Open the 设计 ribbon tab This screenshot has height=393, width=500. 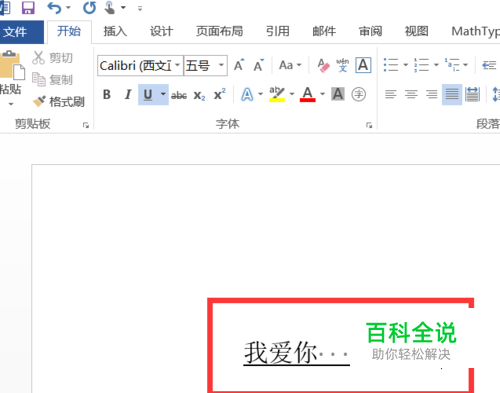(x=161, y=31)
